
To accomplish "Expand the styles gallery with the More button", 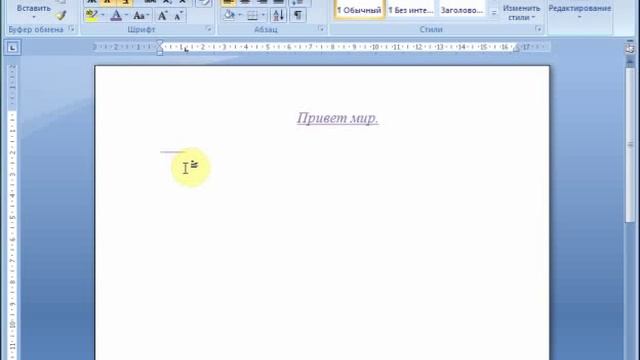I will click(493, 13).
